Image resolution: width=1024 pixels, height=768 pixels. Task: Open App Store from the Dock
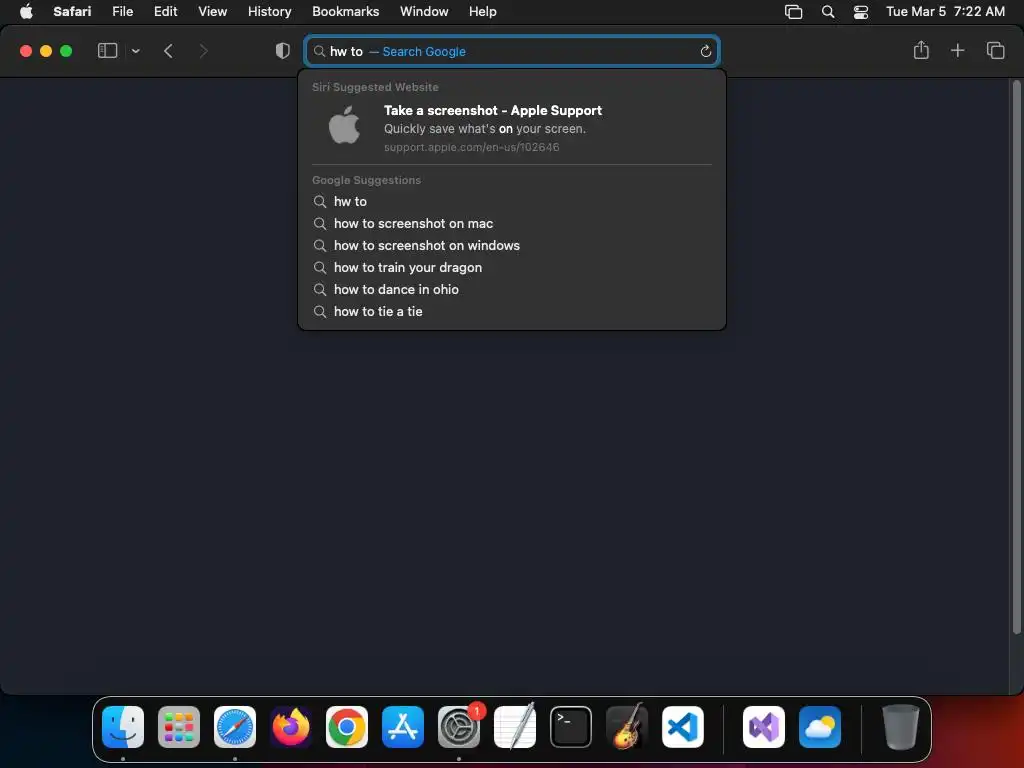(x=403, y=727)
